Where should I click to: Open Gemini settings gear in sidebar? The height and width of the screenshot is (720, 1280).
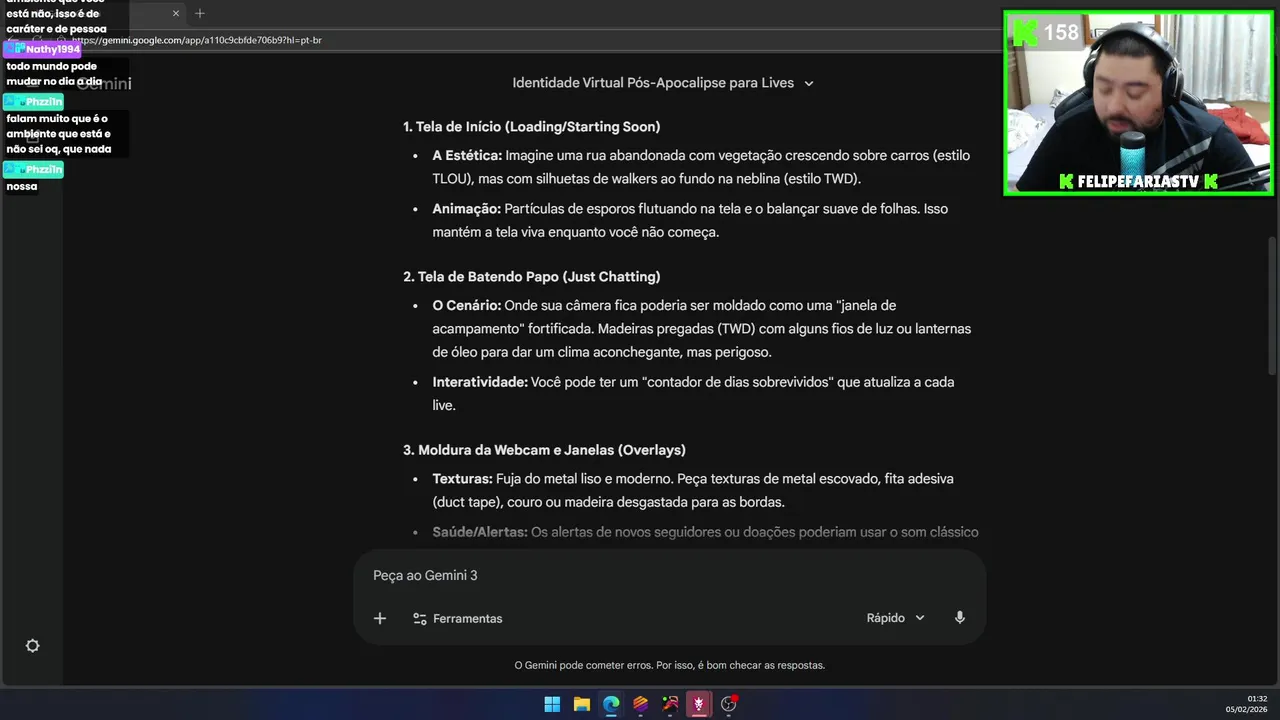point(32,646)
